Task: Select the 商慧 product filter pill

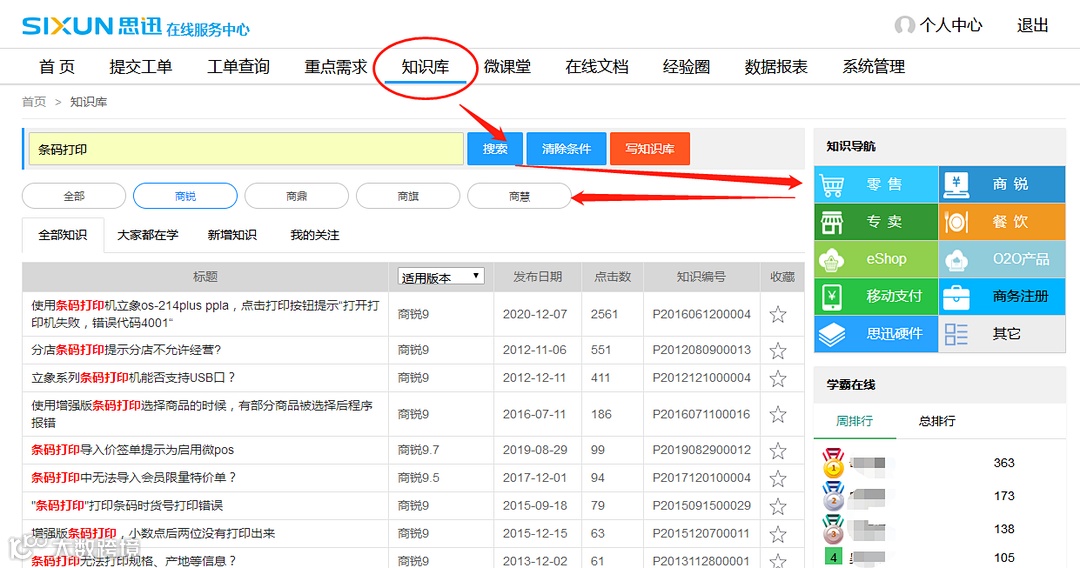Action: (519, 196)
